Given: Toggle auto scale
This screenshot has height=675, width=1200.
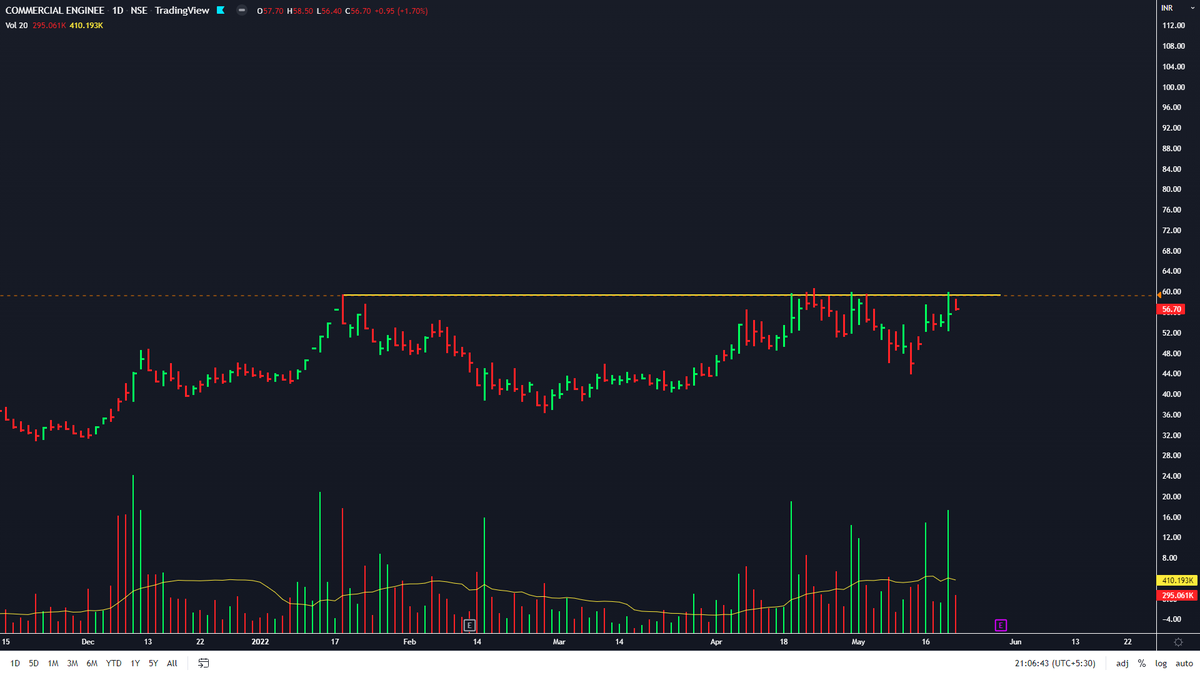Looking at the screenshot, I should click(x=1184, y=662).
